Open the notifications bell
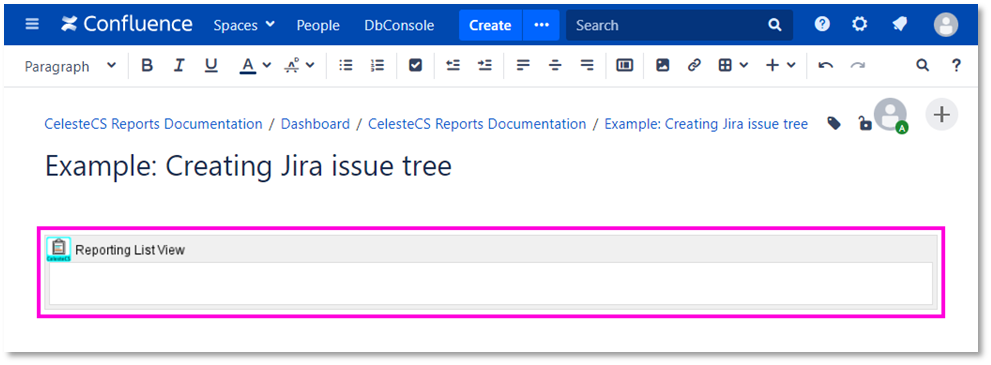 (x=899, y=25)
